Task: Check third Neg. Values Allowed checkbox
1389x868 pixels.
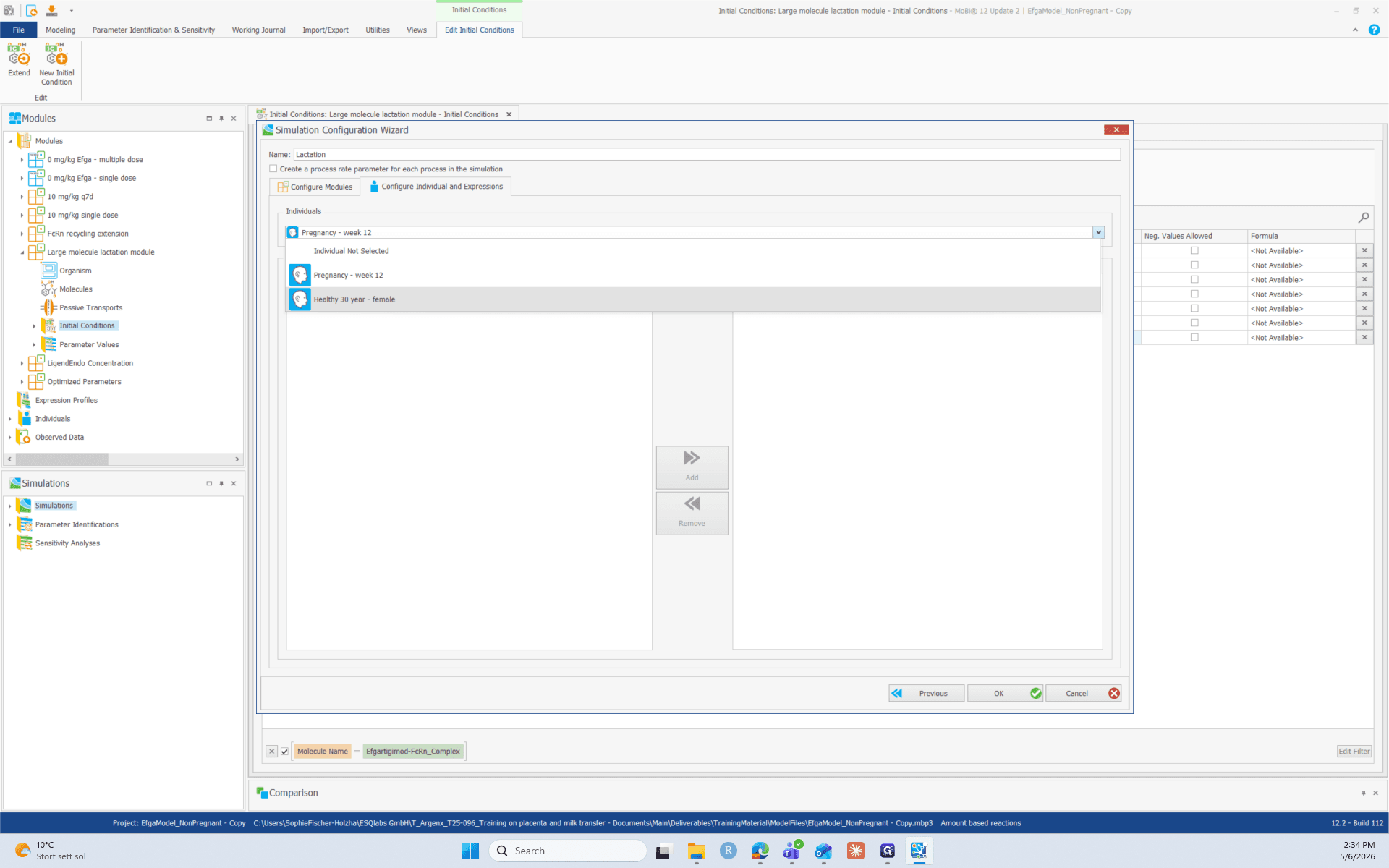Action: click(x=1194, y=280)
